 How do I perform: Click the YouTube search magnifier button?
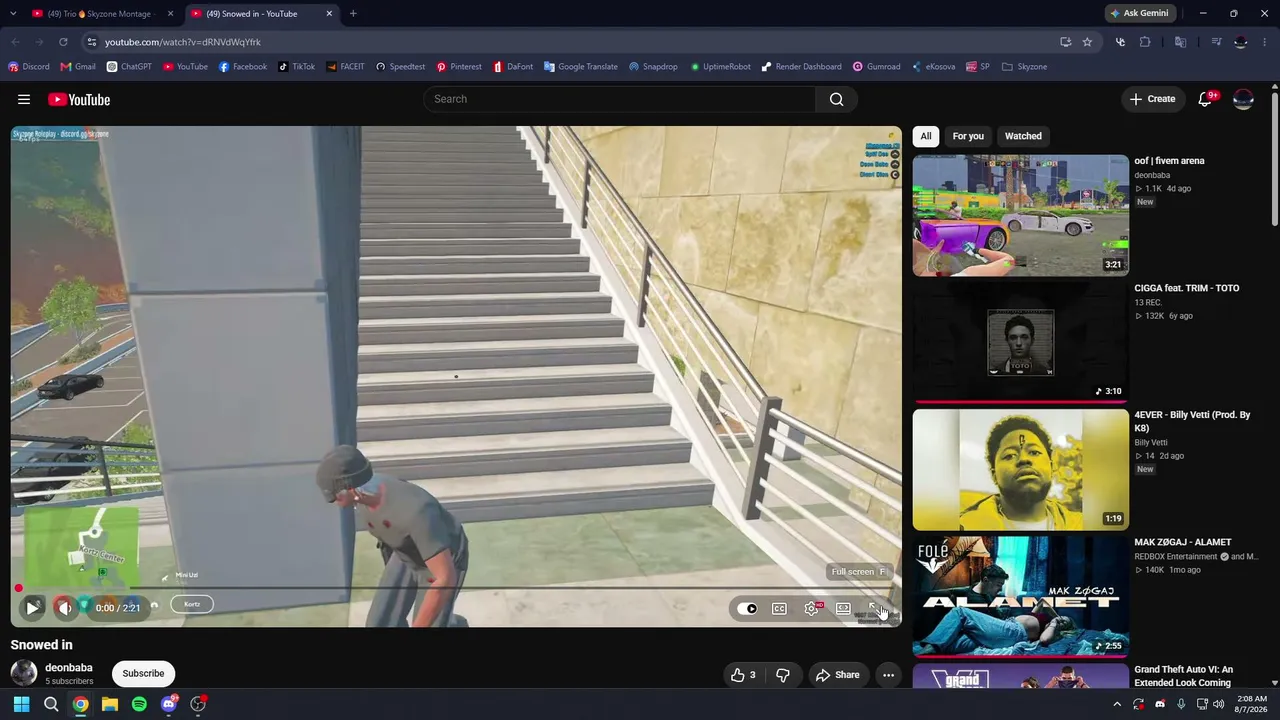pyautogui.click(x=837, y=99)
